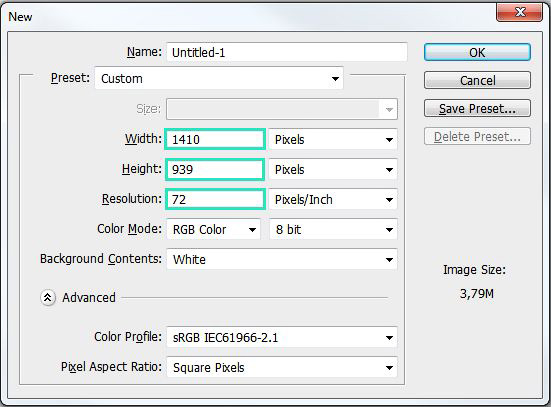
Task: Open the 8 bit depth dropdown
Action: (x=333, y=230)
